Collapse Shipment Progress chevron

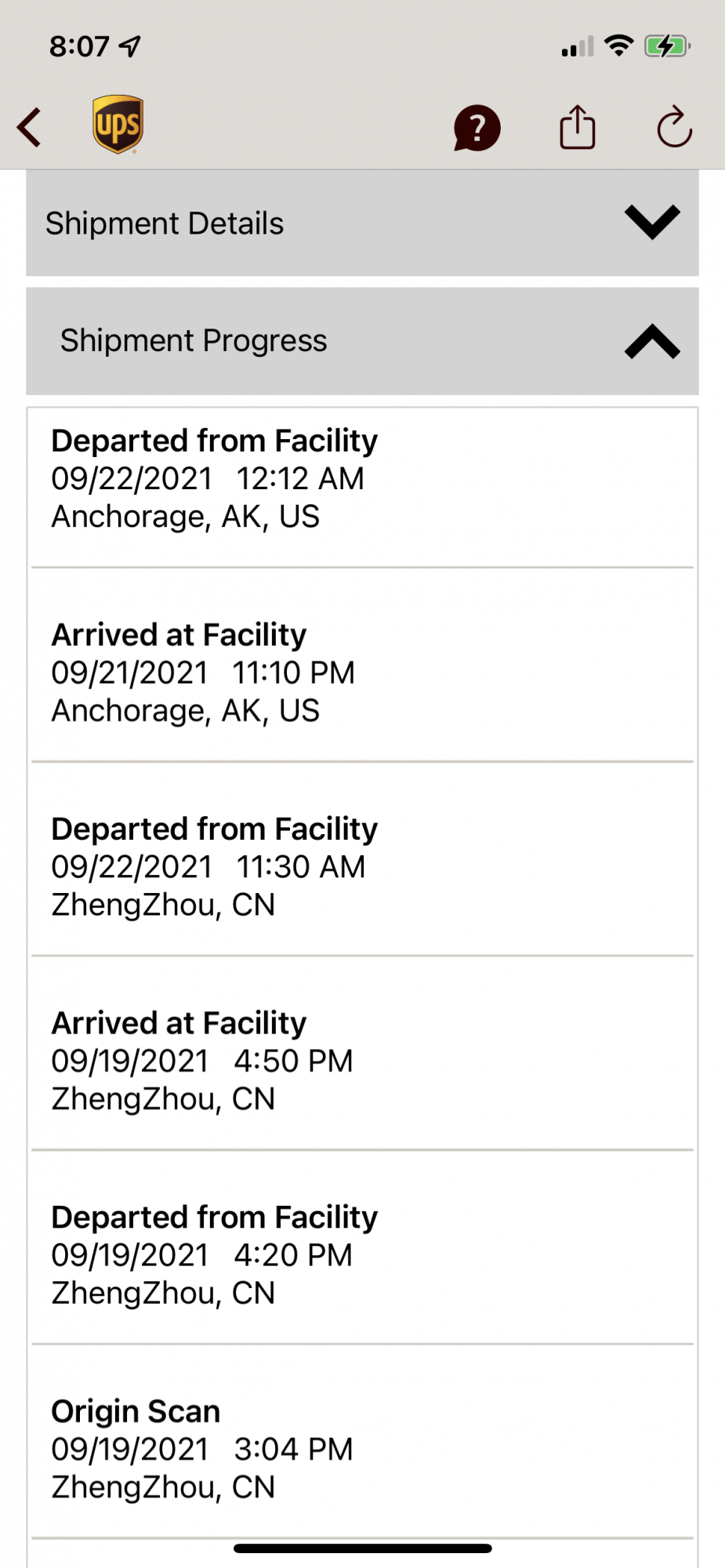652,342
